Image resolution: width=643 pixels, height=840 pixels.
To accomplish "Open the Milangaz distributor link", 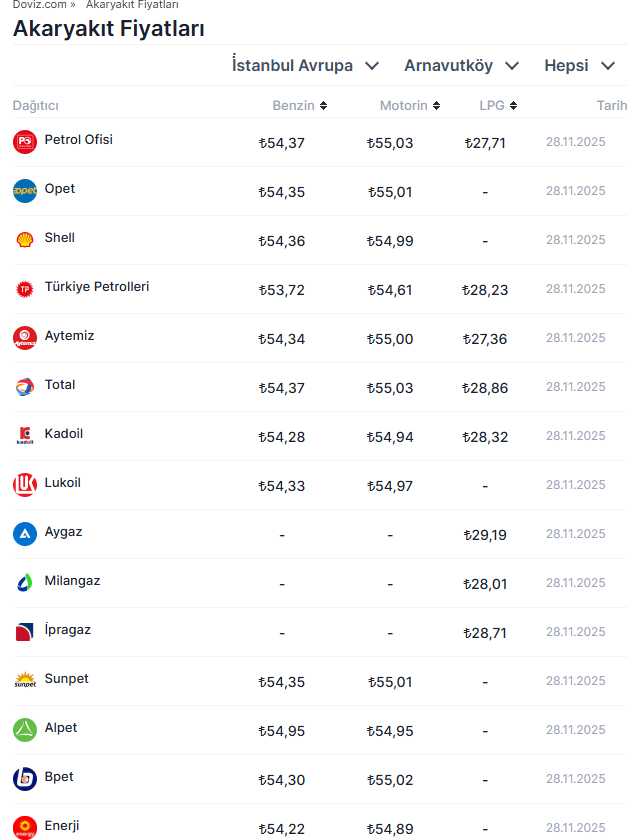I will (x=72, y=581).
